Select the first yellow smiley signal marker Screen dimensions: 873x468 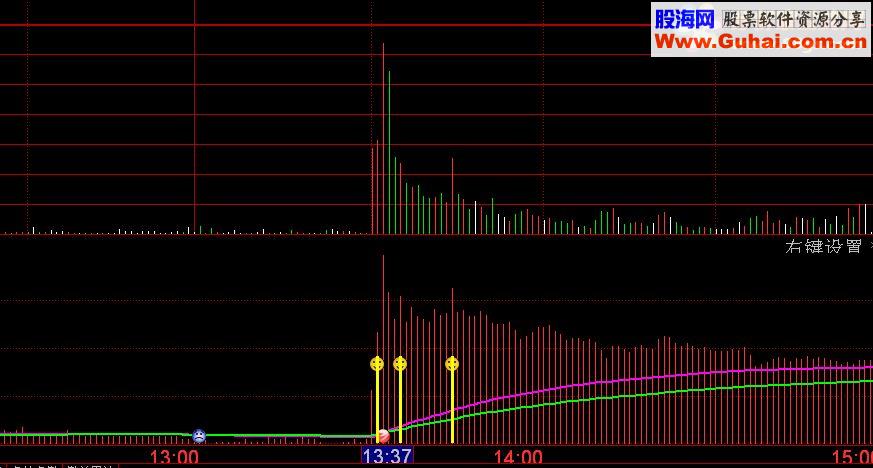377,364
